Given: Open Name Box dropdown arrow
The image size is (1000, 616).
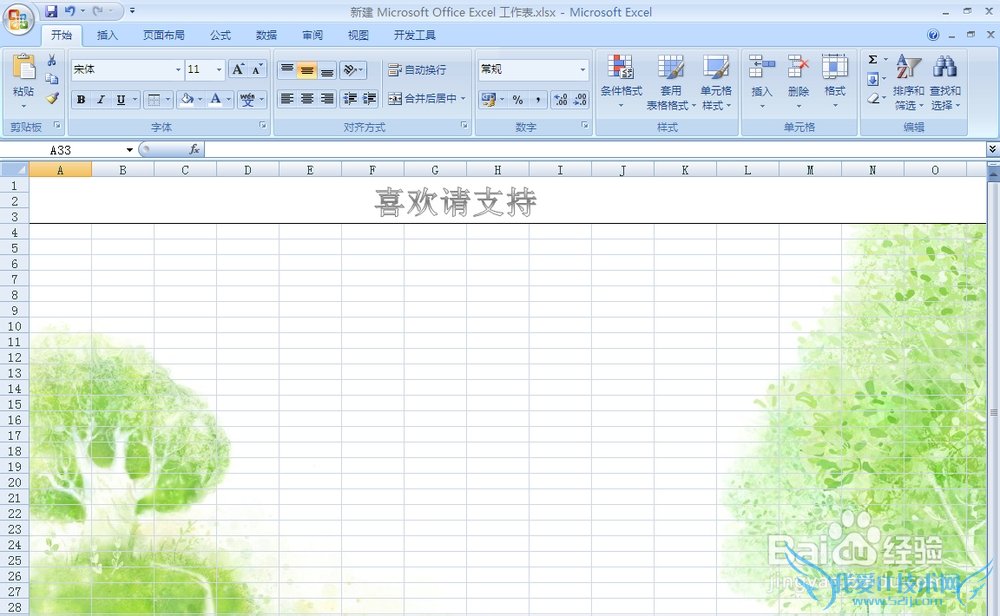Looking at the screenshot, I should 129,150.
